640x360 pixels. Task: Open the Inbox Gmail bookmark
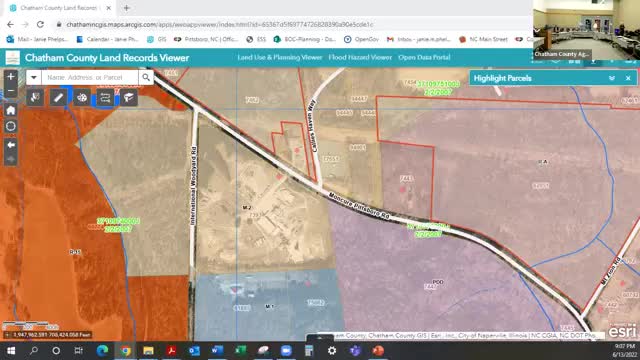pyautogui.click(x=419, y=39)
